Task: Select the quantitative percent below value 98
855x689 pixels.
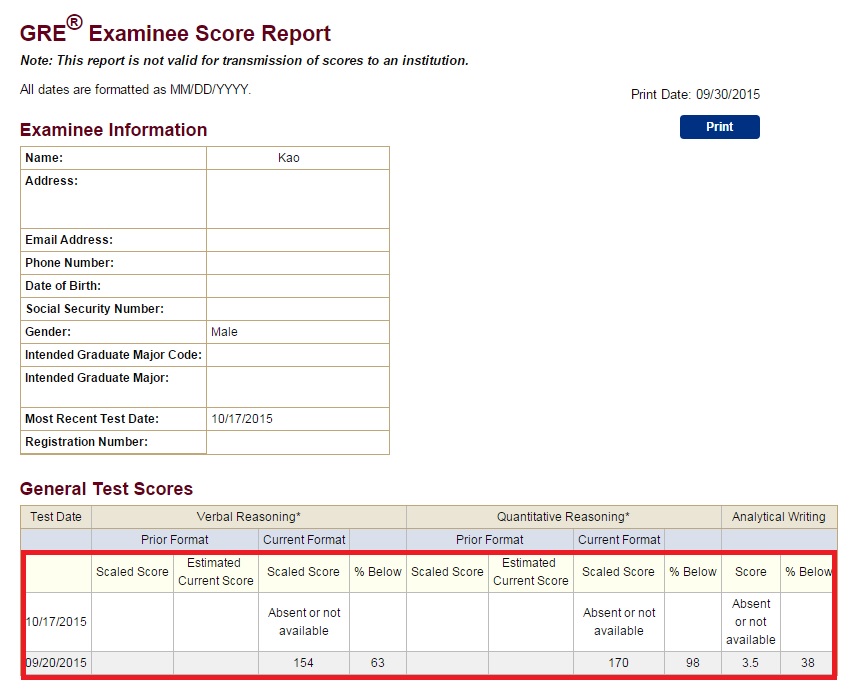Action: point(693,663)
